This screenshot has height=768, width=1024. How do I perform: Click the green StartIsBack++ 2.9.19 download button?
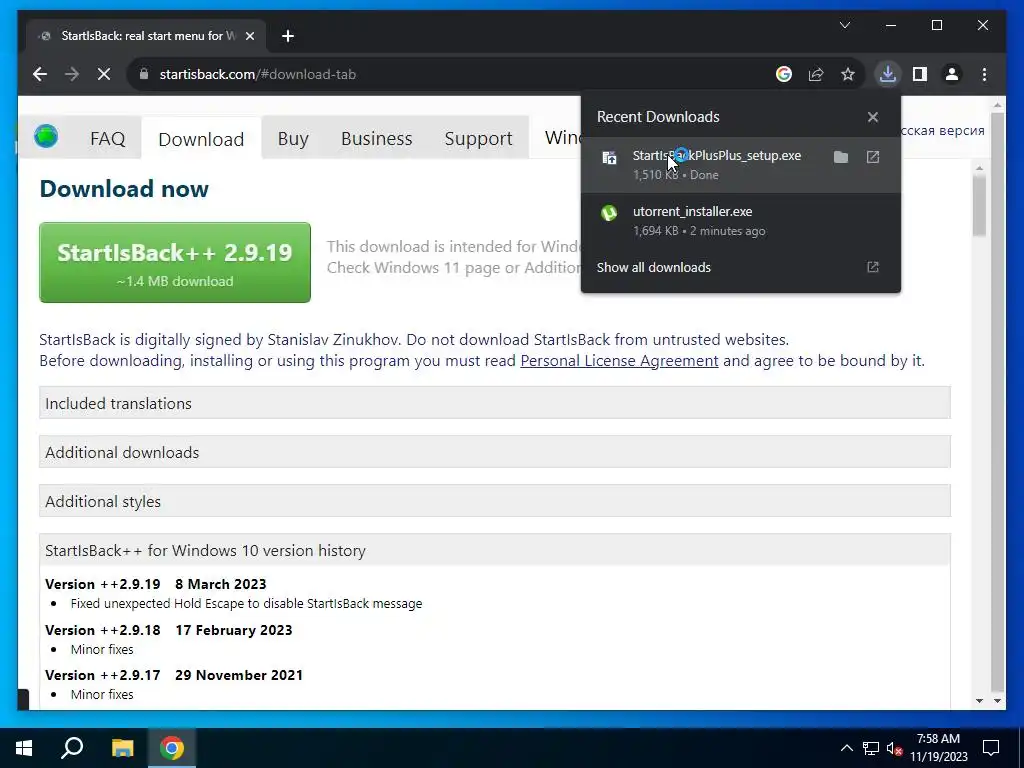(175, 263)
